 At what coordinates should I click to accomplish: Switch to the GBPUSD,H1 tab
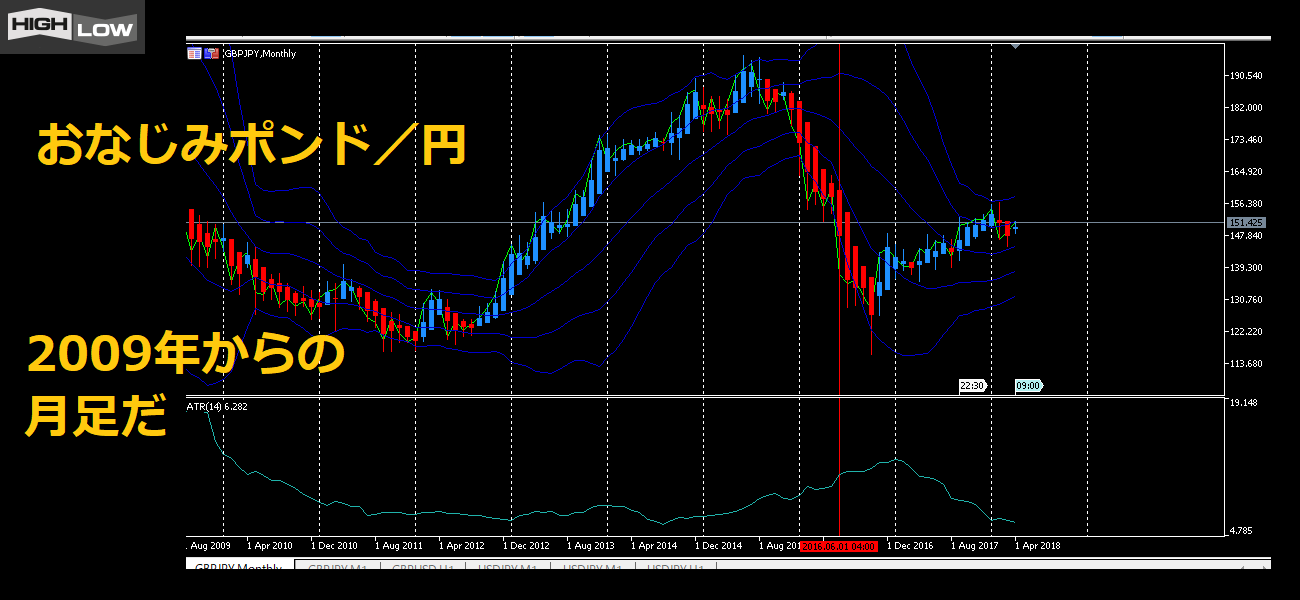click(x=423, y=568)
